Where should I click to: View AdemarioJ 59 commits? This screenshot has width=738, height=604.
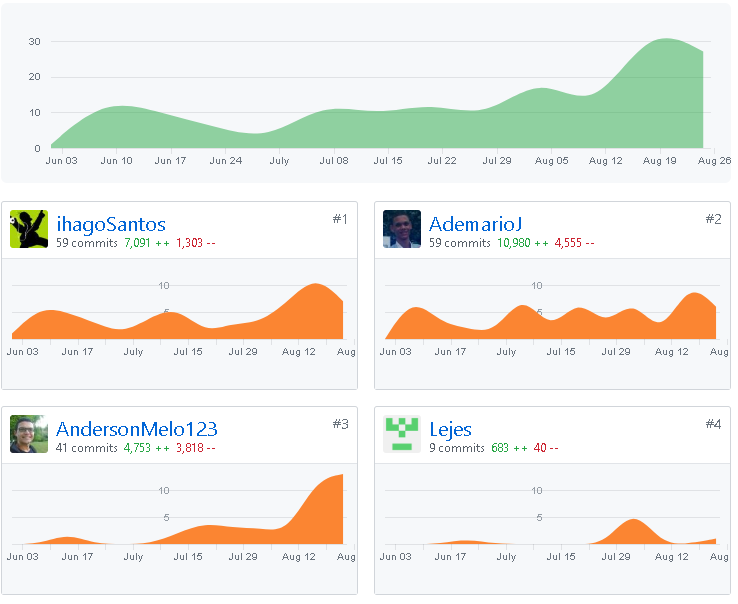(459, 243)
